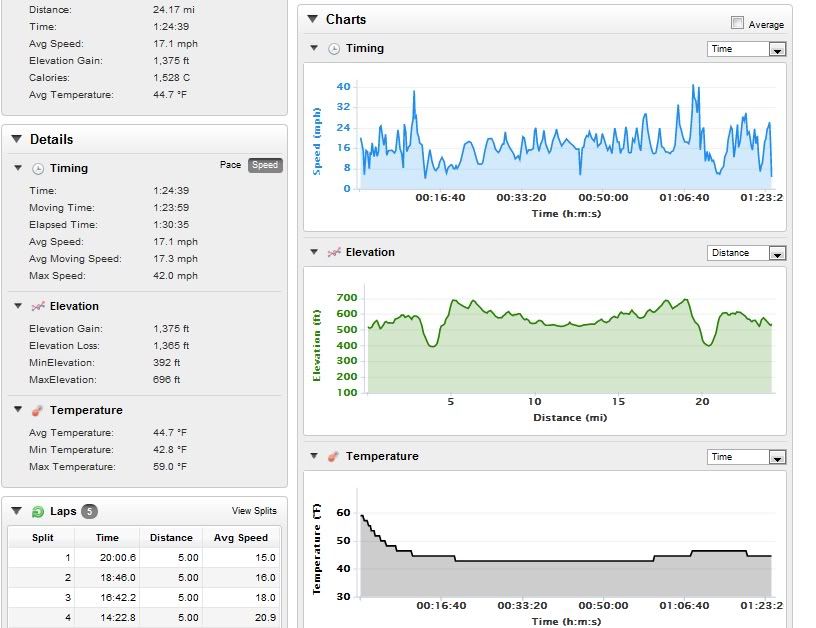Click the green Laps refresh icon
The height and width of the screenshot is (628, 816).
click(x=38, y=512)
